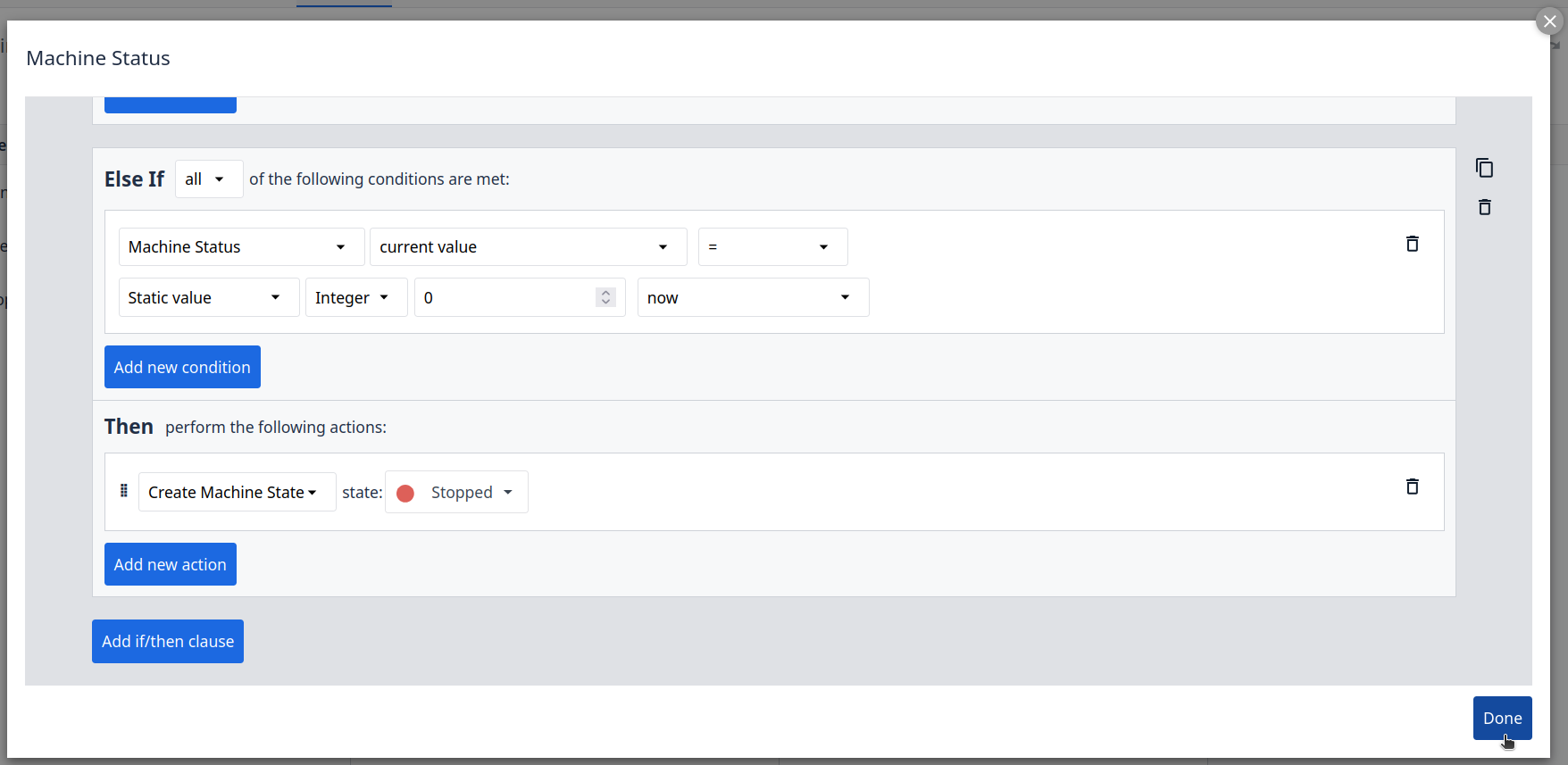Click Add new condition button
The height and width of the screenshot is (765, 1568).
182,367
